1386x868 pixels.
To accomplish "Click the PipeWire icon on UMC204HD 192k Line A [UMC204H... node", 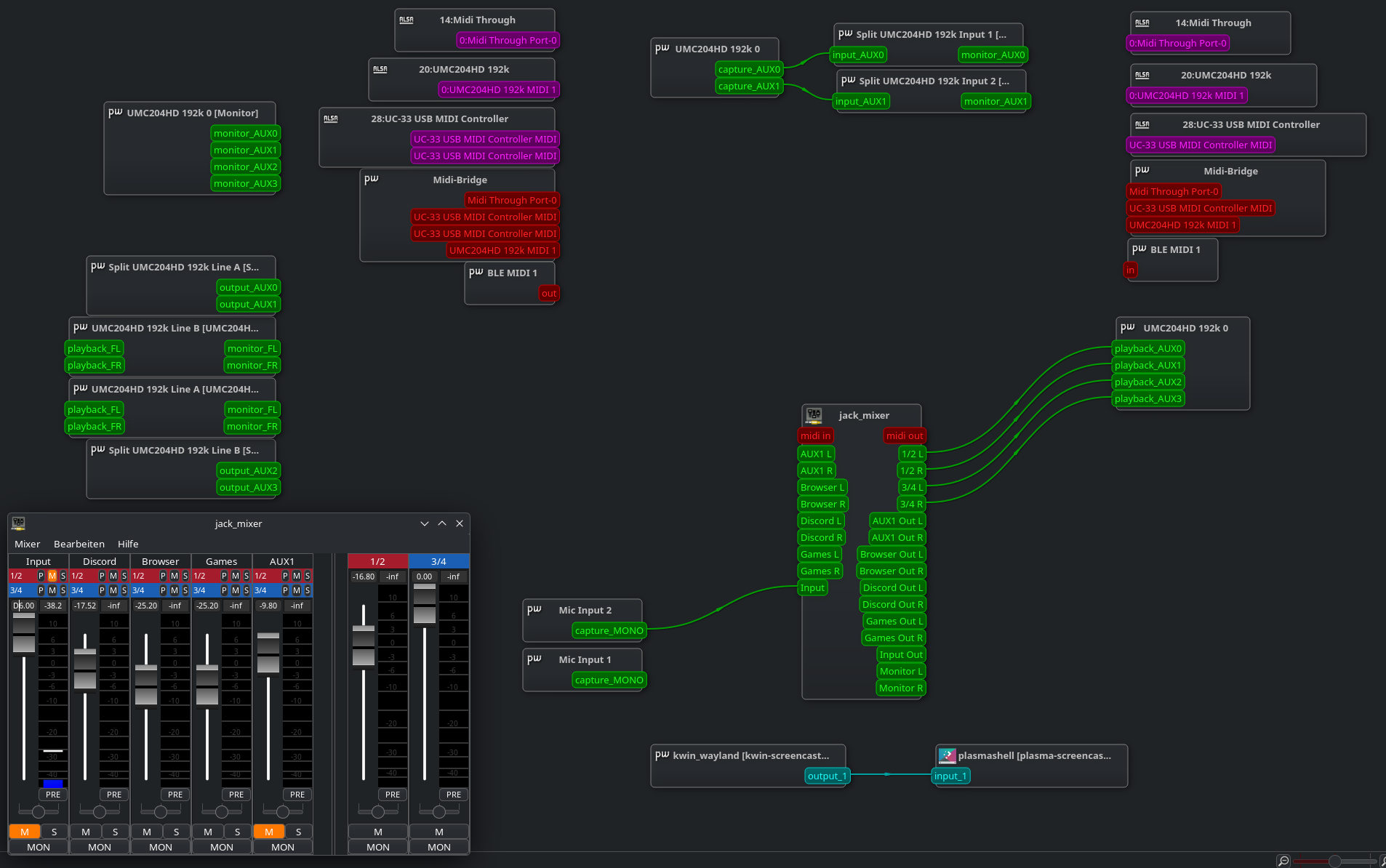I will (x=80, y=389).
